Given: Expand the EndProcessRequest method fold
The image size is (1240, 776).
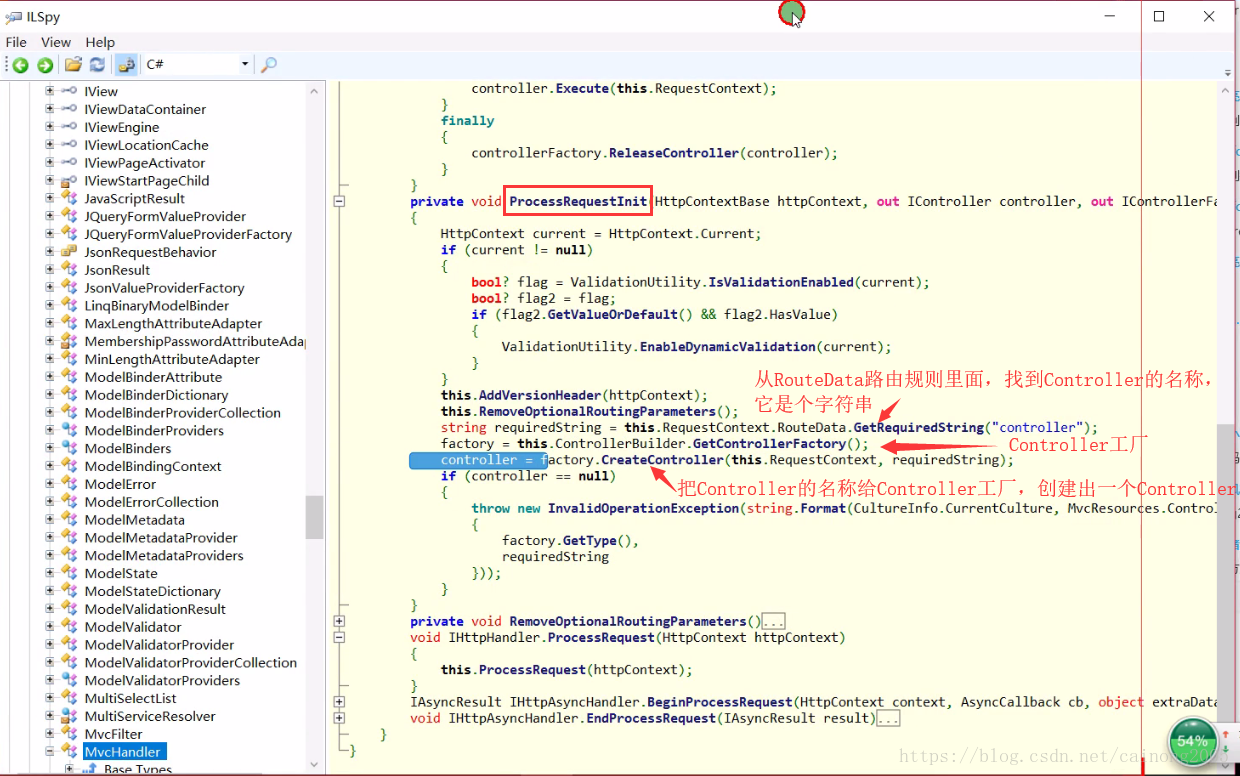Looking at the screenshot, I should pos(339,718).
